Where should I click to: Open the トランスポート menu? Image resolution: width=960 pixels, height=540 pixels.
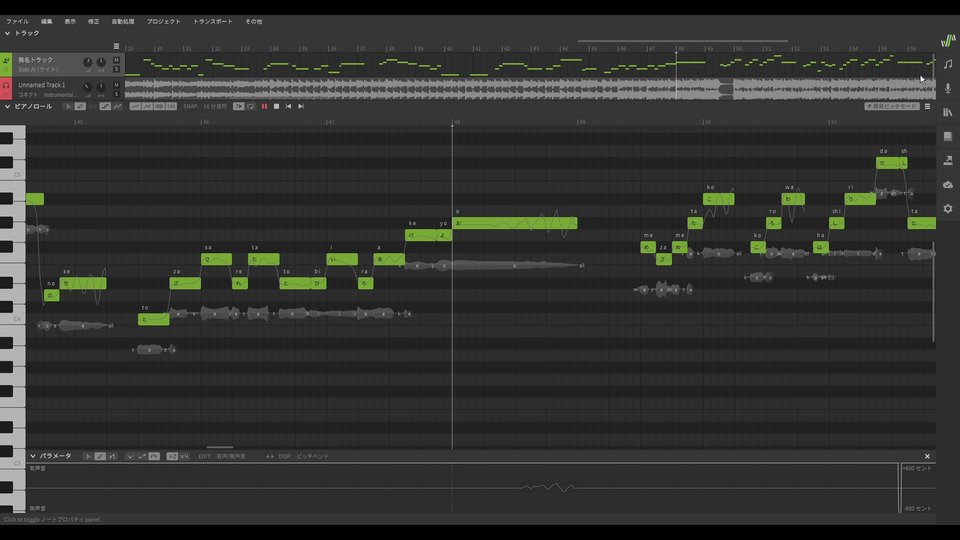pos(212,21)
